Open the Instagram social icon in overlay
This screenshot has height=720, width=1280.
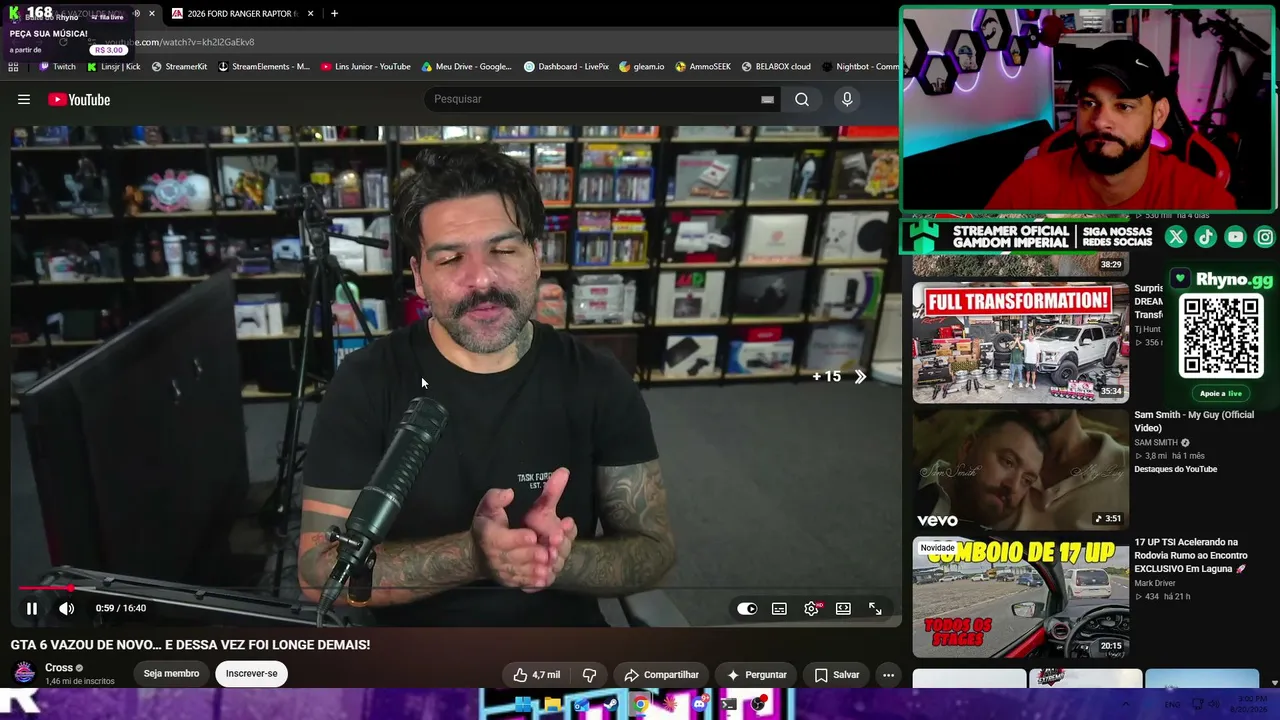[x=1265, y=237]
